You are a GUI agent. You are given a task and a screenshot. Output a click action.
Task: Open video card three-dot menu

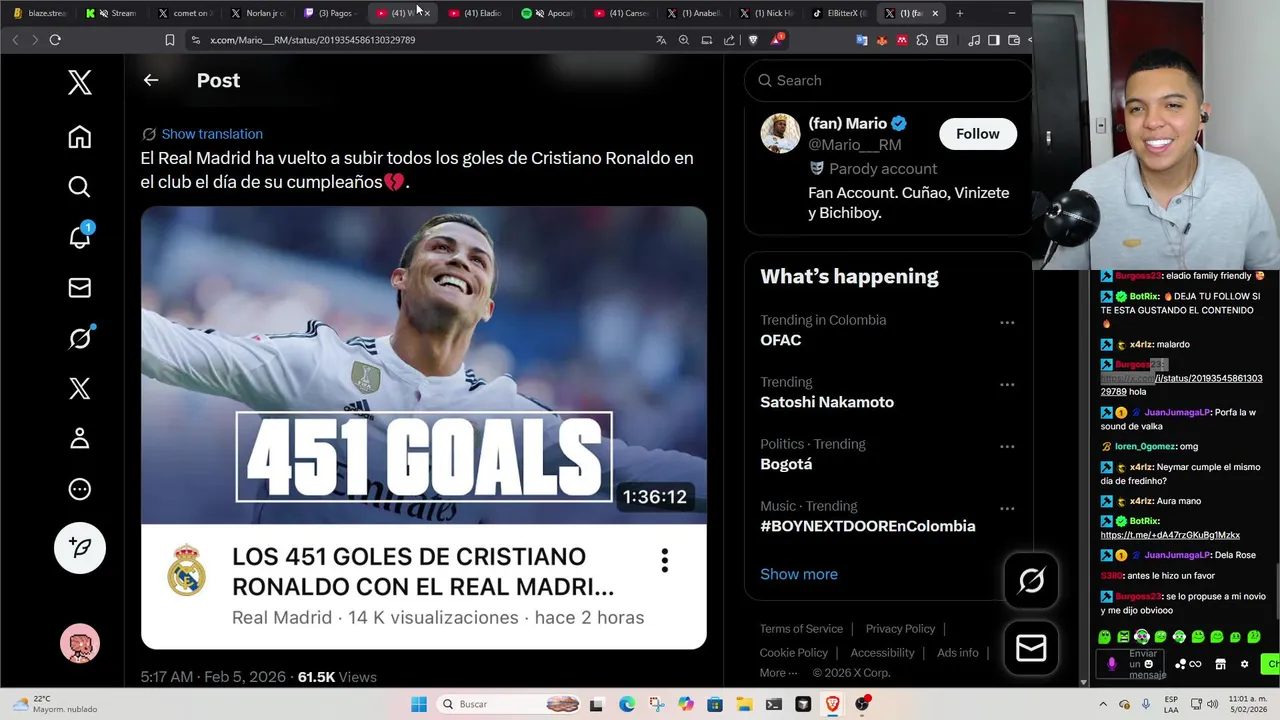pos(664,560)
